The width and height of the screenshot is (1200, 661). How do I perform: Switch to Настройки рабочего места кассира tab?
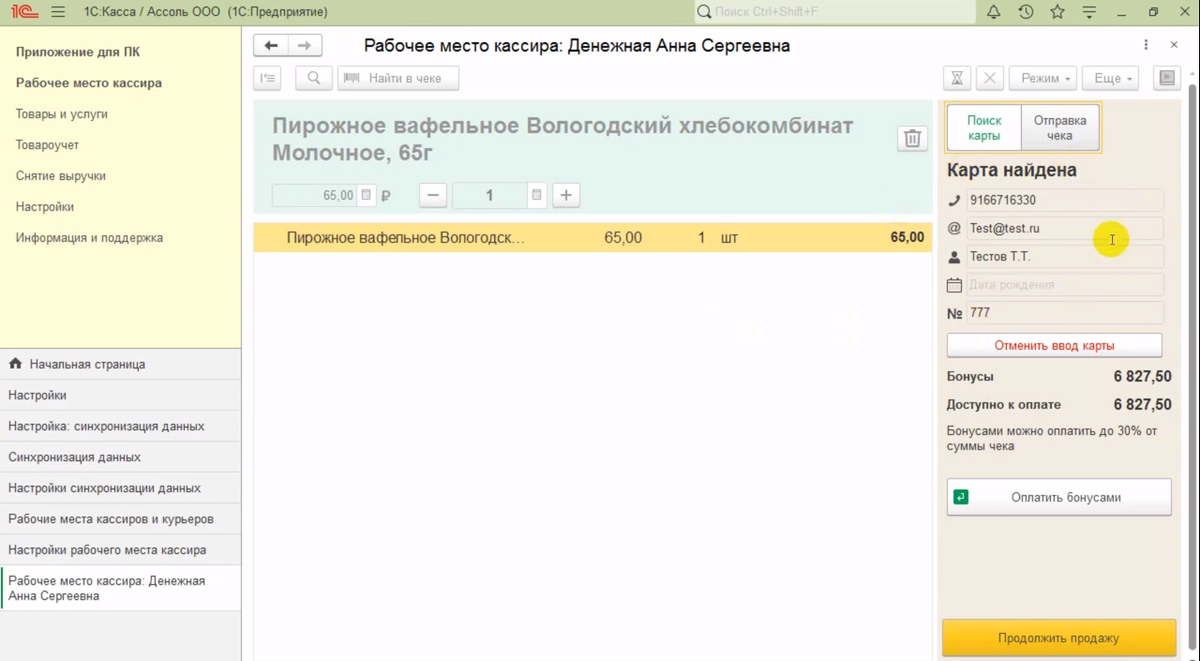point(120,550)
